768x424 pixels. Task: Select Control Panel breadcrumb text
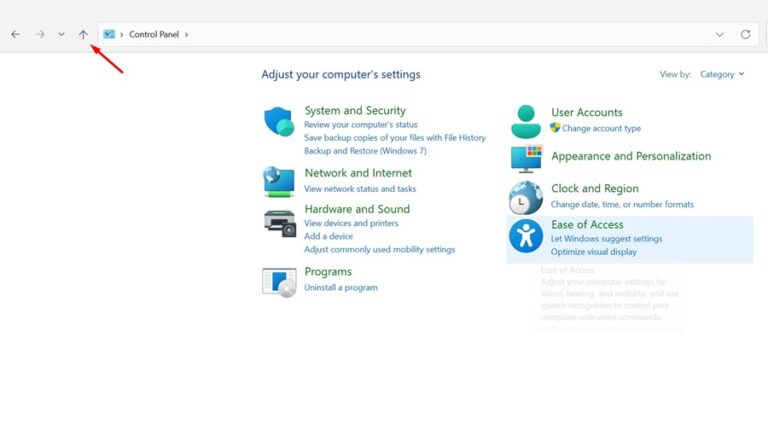pyautogui.click(x=154, y=34)
